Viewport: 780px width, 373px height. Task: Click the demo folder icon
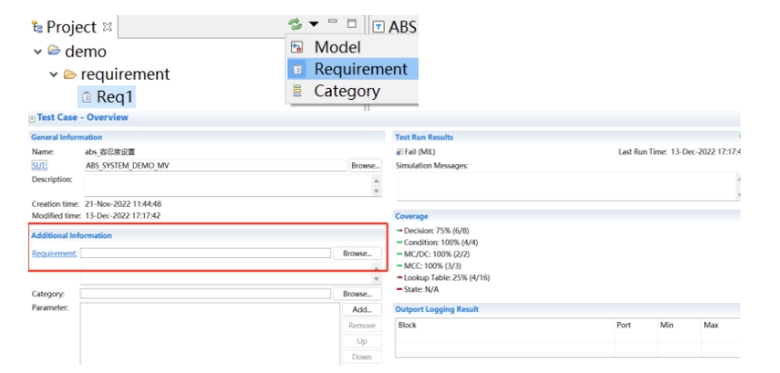pos(54,51)
